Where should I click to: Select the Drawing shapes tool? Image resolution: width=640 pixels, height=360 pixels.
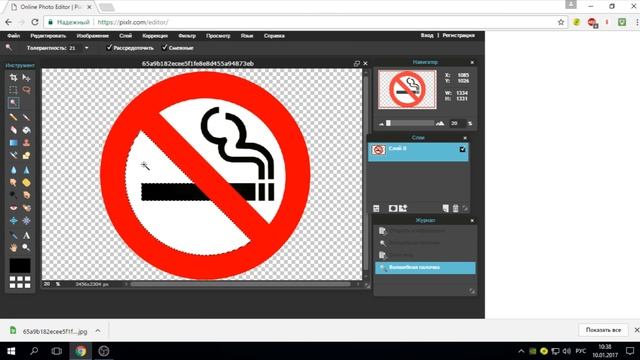[27, 156]
